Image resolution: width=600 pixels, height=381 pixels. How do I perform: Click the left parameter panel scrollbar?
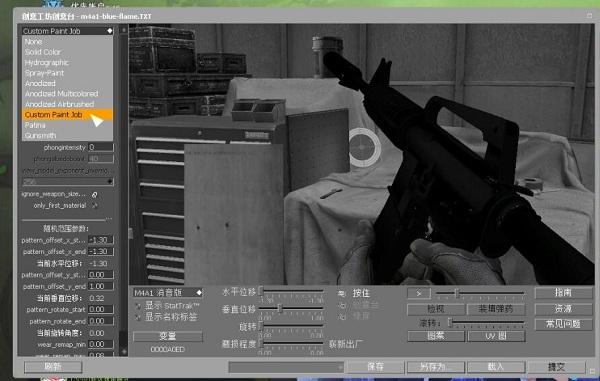(x=124, y=190)
